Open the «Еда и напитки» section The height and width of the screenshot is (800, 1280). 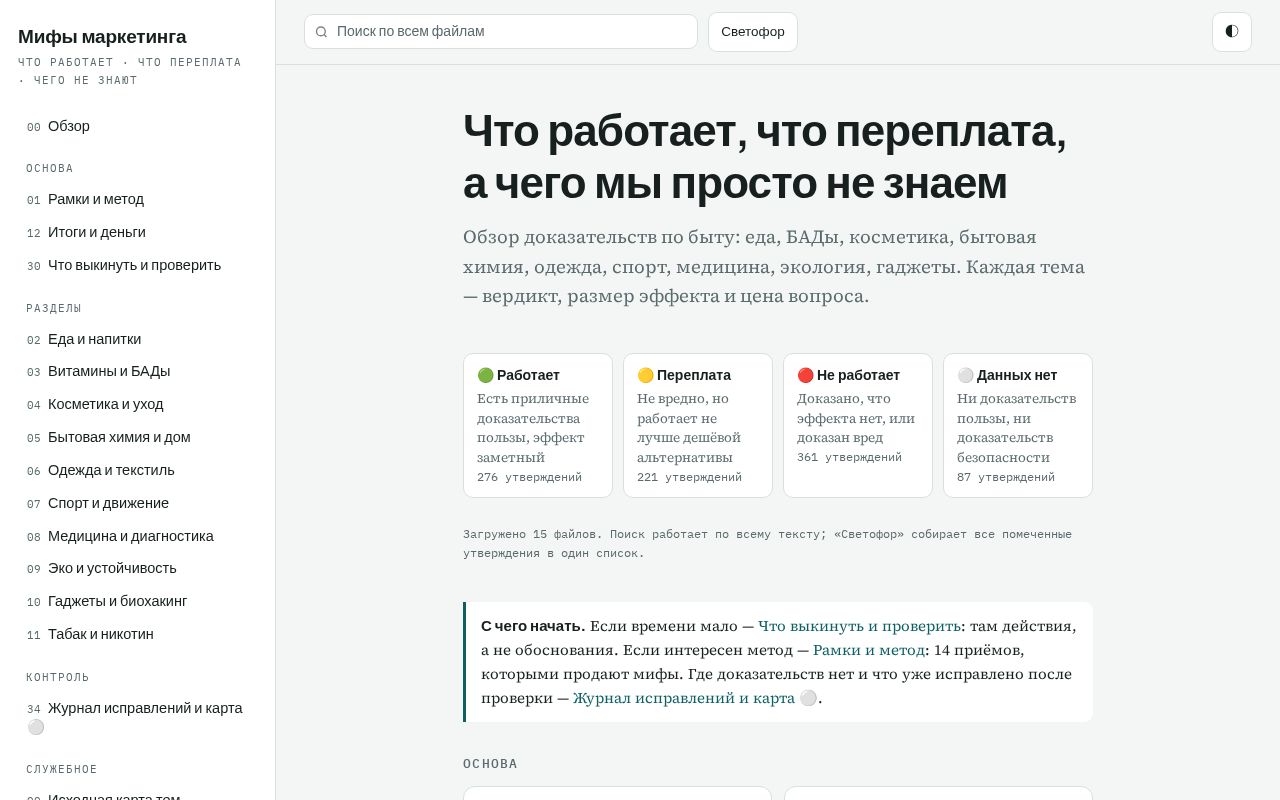click(137, 339)
